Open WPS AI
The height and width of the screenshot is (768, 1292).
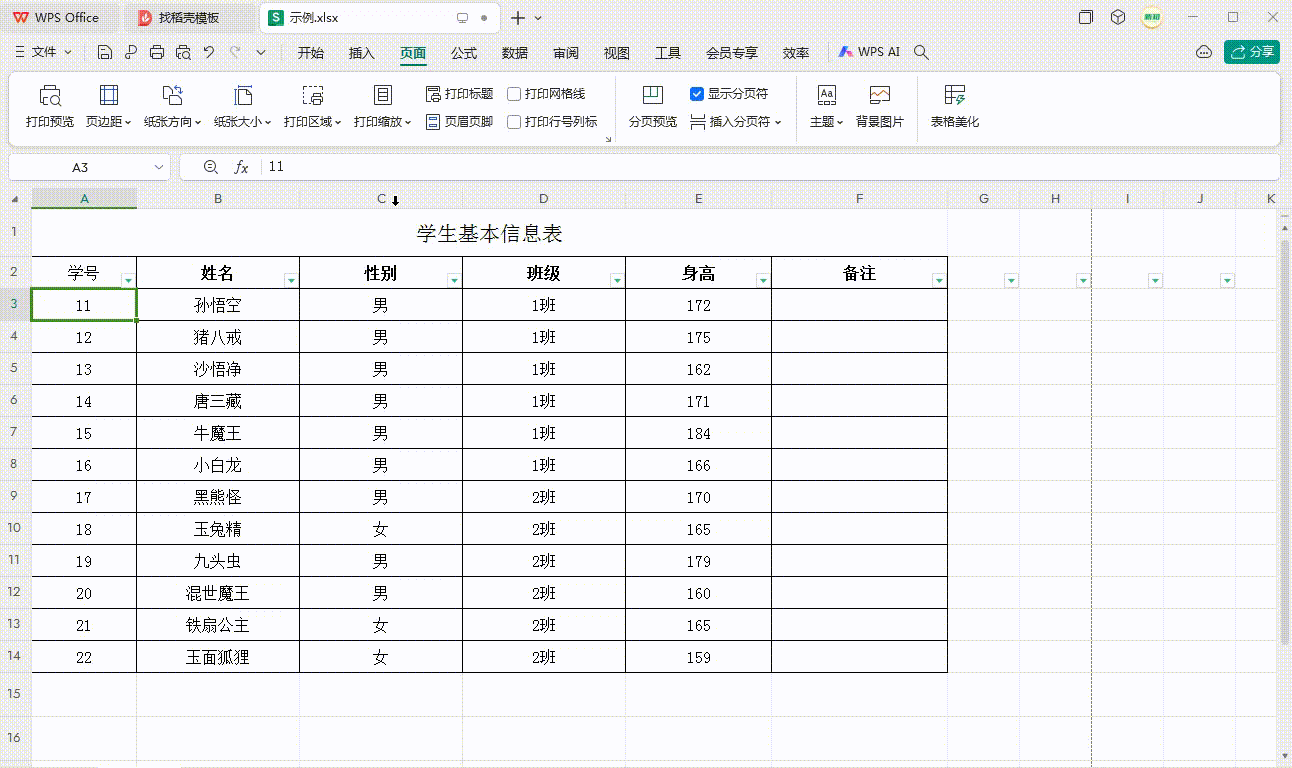[869, 52]
